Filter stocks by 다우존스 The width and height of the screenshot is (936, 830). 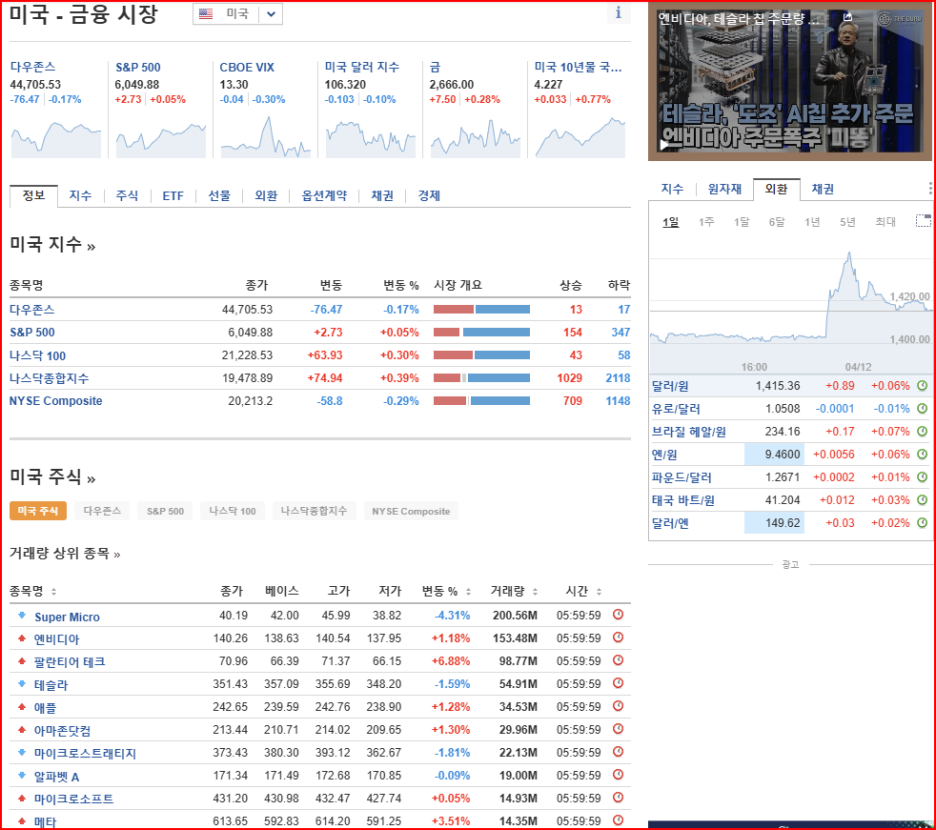pos(102,511)
